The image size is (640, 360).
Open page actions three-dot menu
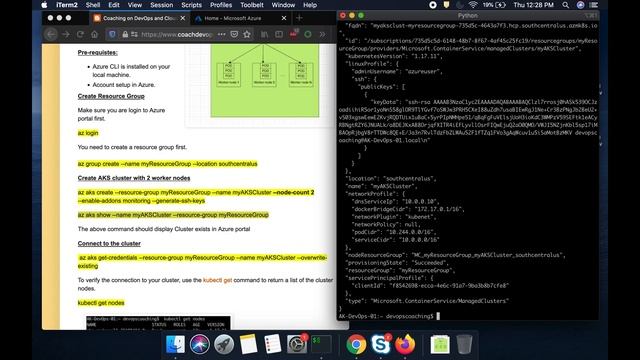(221, 34)
